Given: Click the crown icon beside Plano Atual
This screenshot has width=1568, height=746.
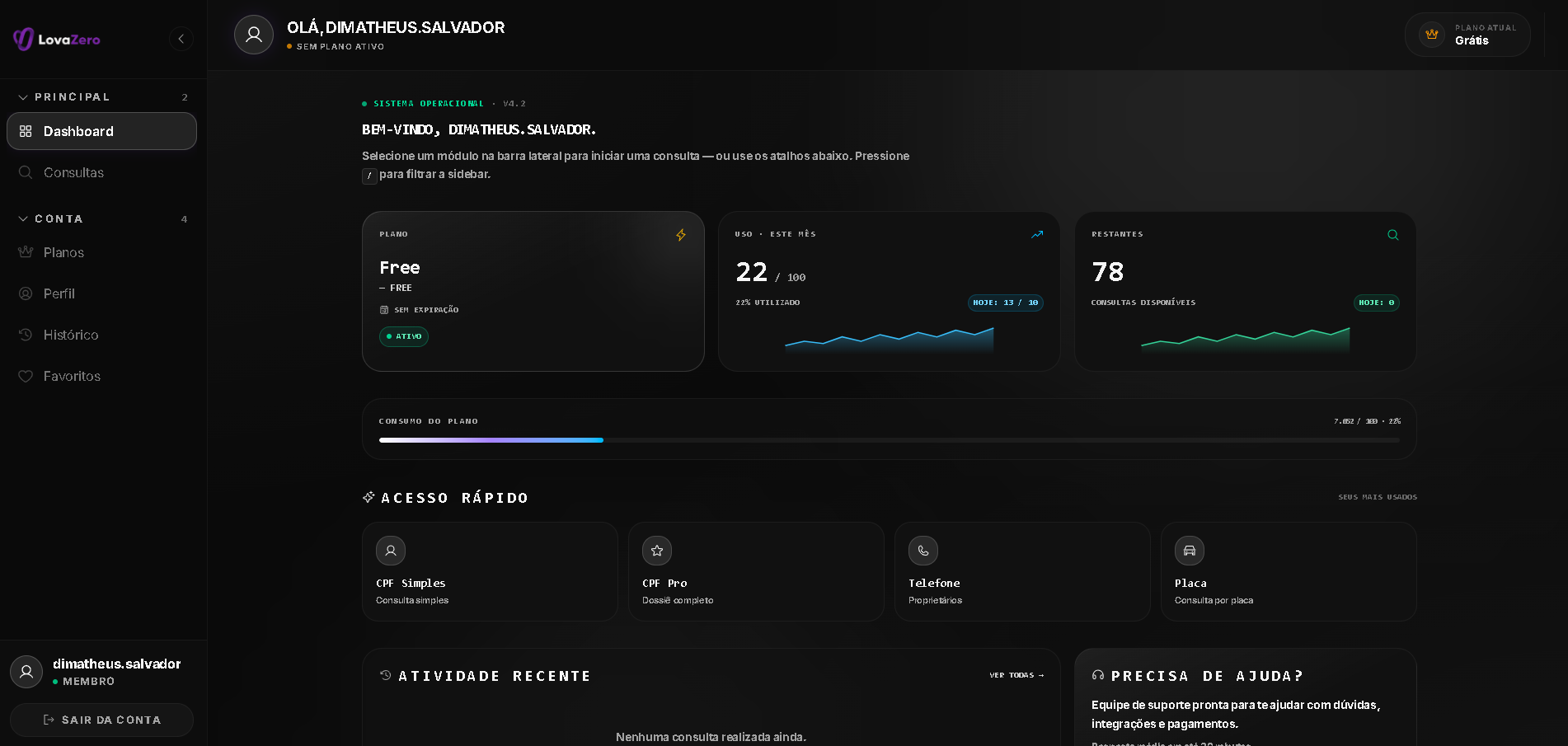Looking at the screenshot, I should pyautogui.click(x=1432, y=35).
